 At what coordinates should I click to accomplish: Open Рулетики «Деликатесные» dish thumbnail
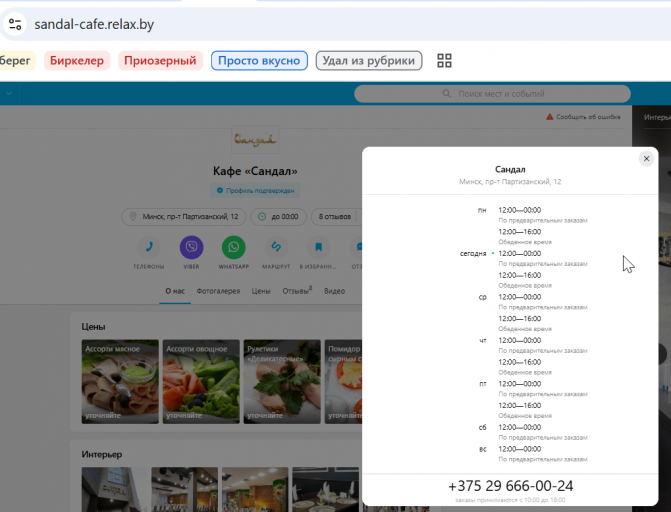(x=282, y=381)
